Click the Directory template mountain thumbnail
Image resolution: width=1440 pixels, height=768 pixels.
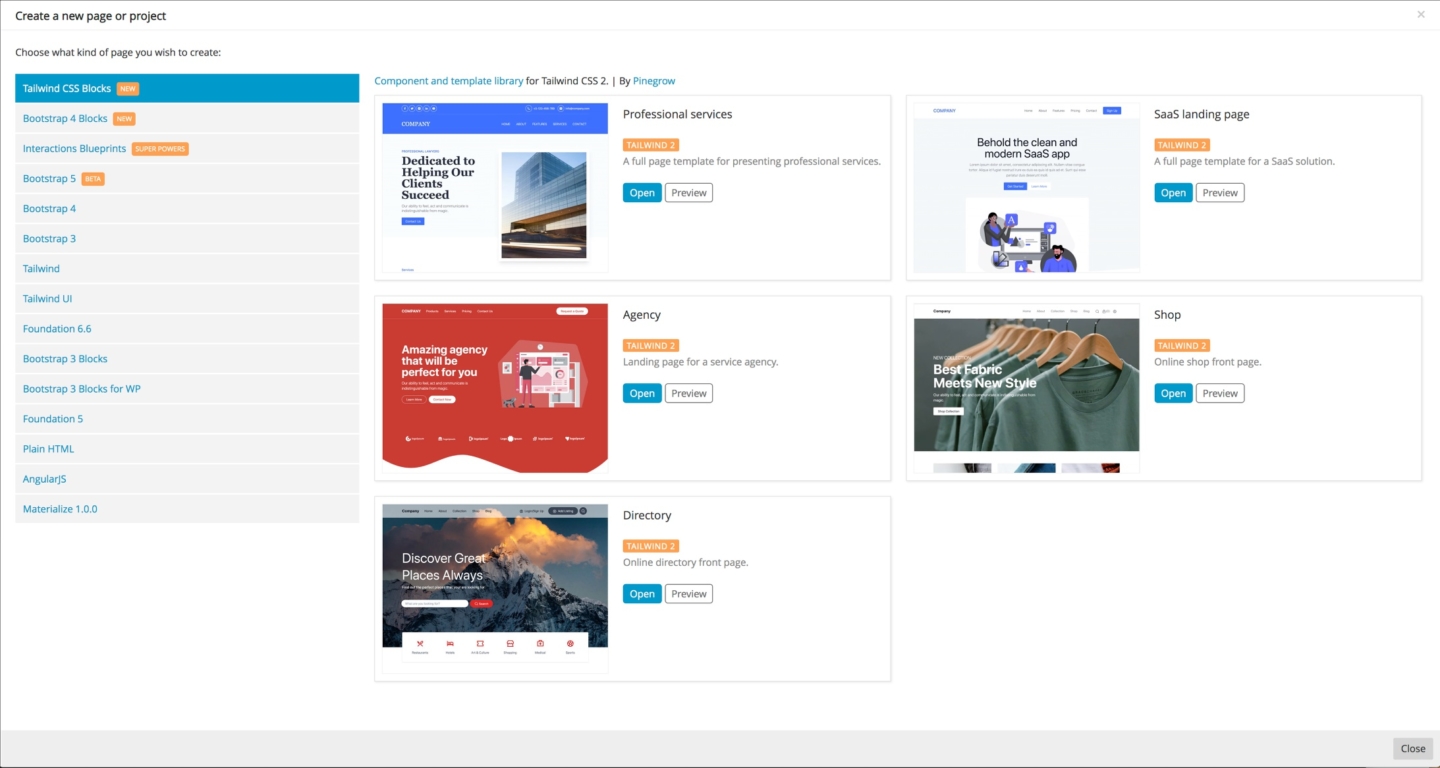(x=494, y=578)
